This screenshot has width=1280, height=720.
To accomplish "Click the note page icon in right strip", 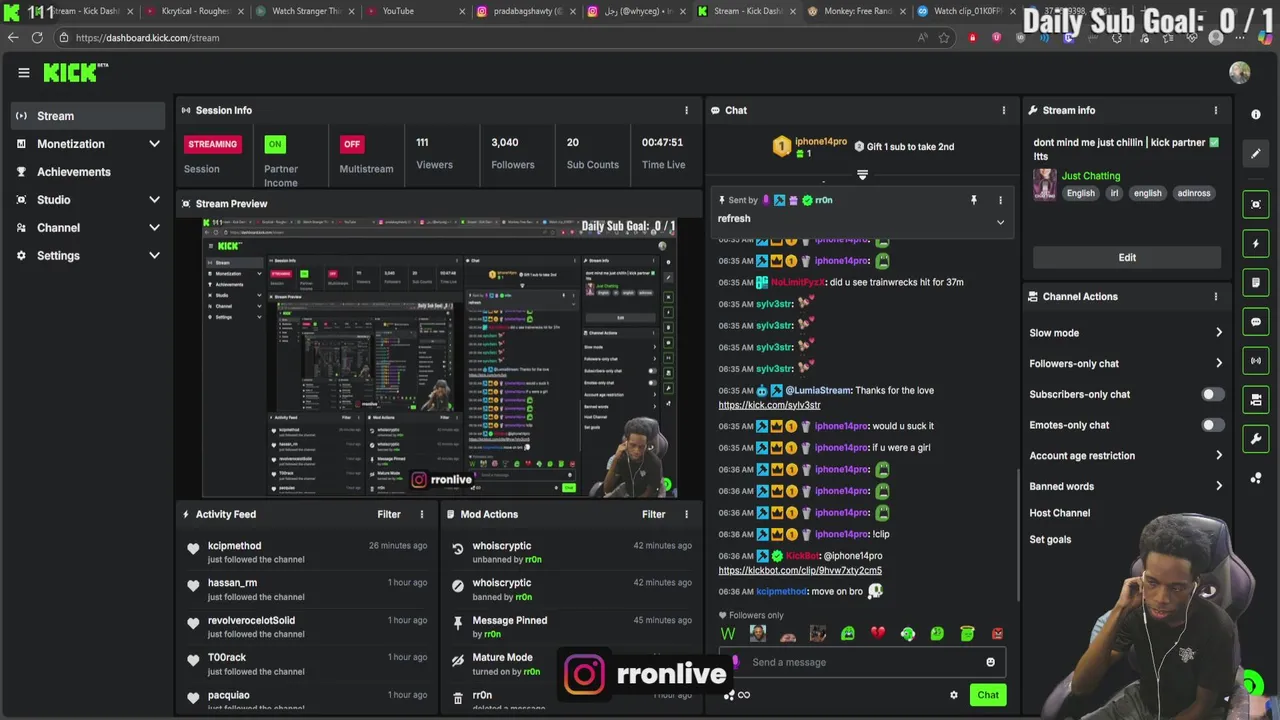I will pos(1256,282).
